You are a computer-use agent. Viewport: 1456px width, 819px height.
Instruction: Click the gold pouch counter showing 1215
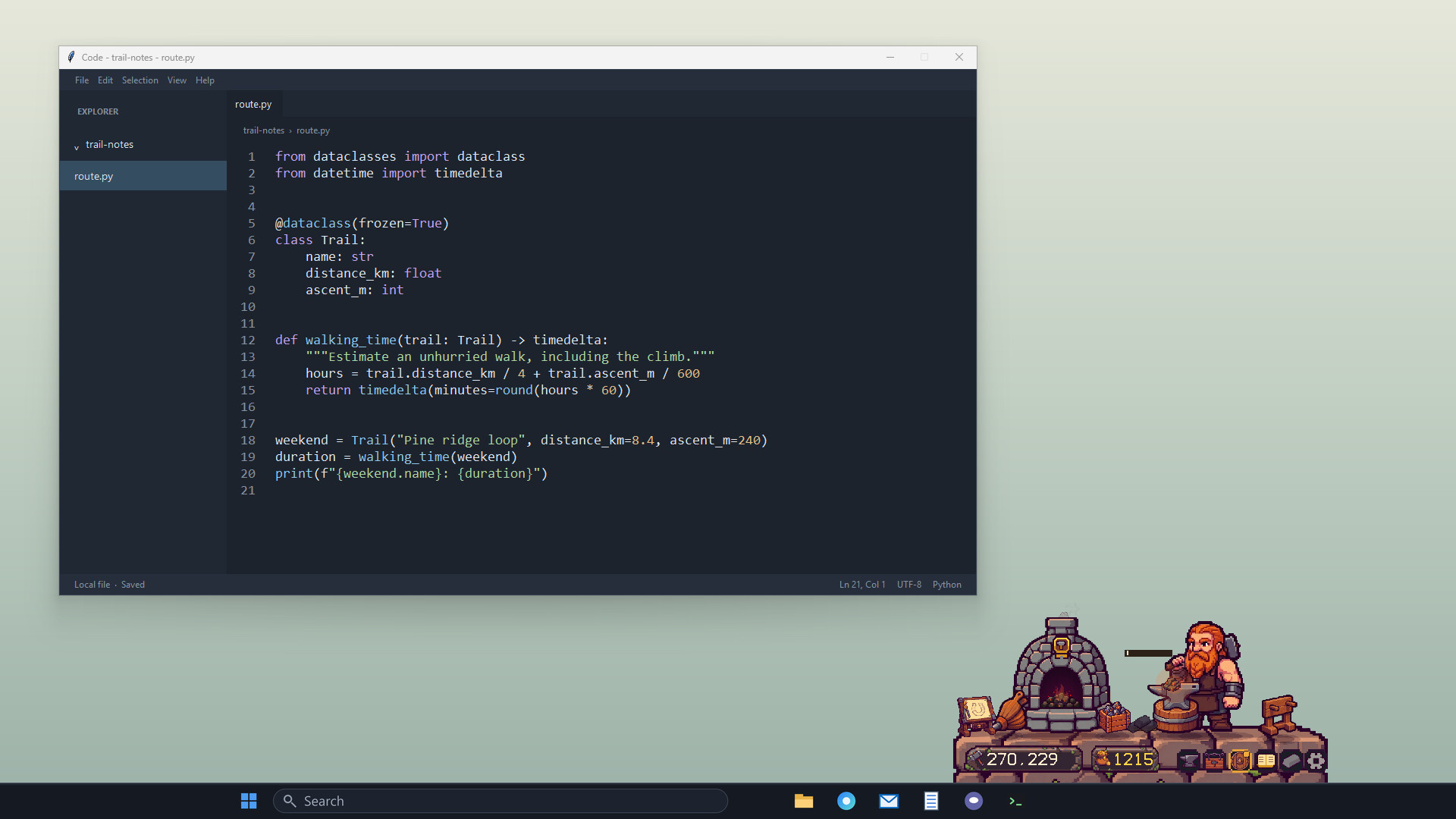pyautogui.click(x=1125, y=759)
